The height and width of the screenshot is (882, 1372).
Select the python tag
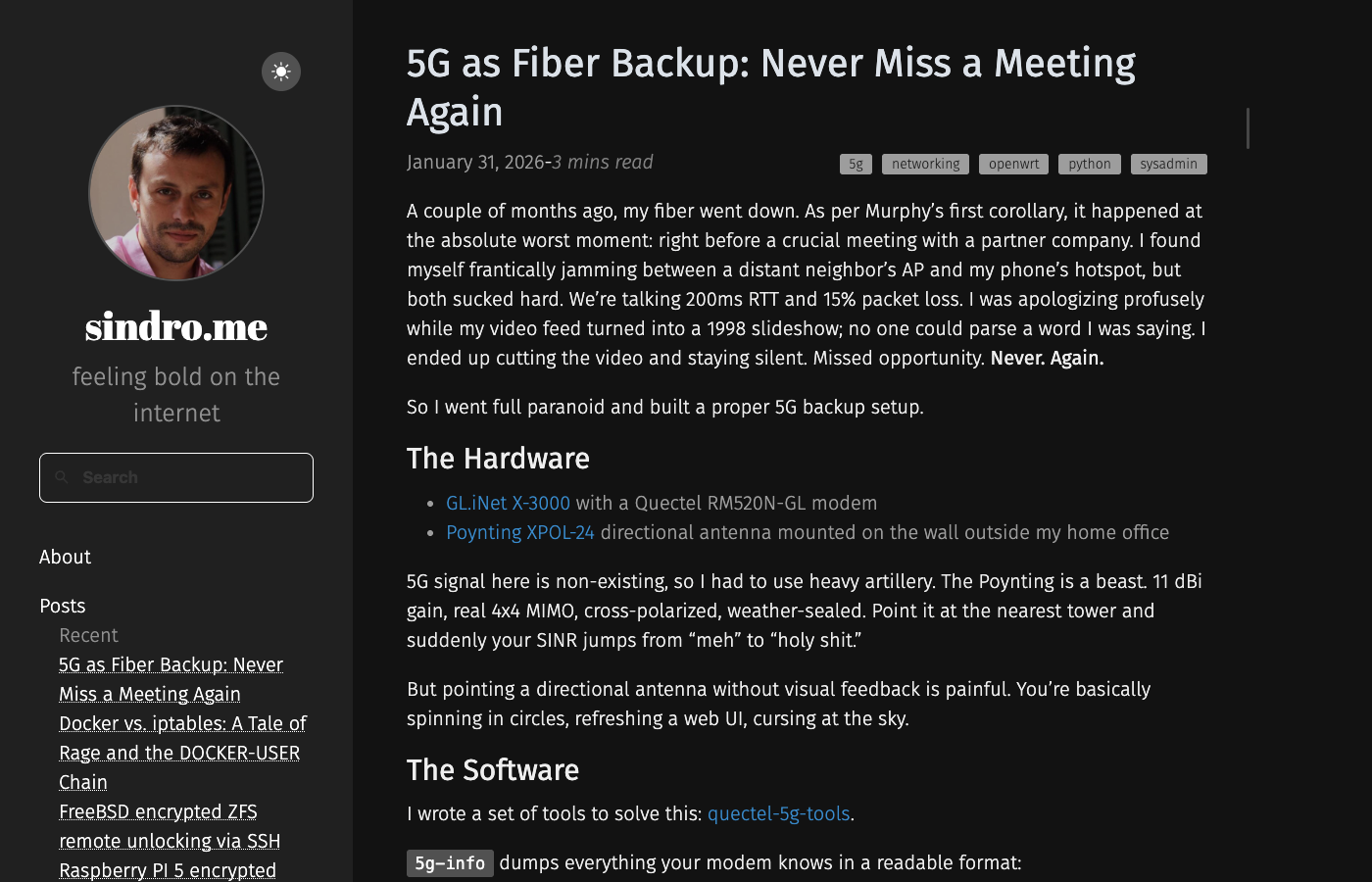[x=1089, y=165]
